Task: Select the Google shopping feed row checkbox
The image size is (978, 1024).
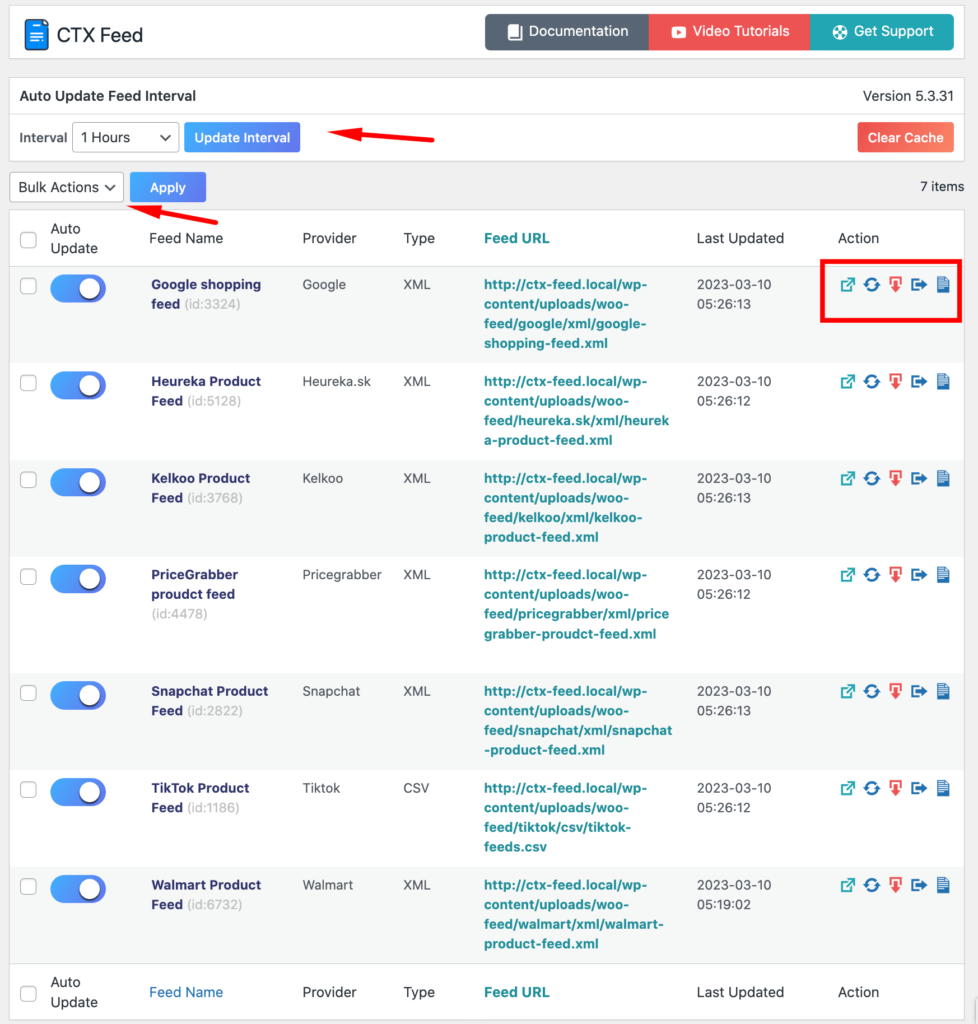Action: click(x=28, y=286)
